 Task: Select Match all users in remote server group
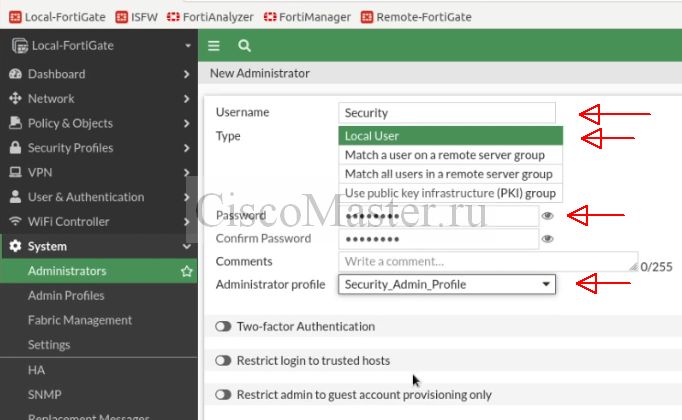[x=450, y=174]
